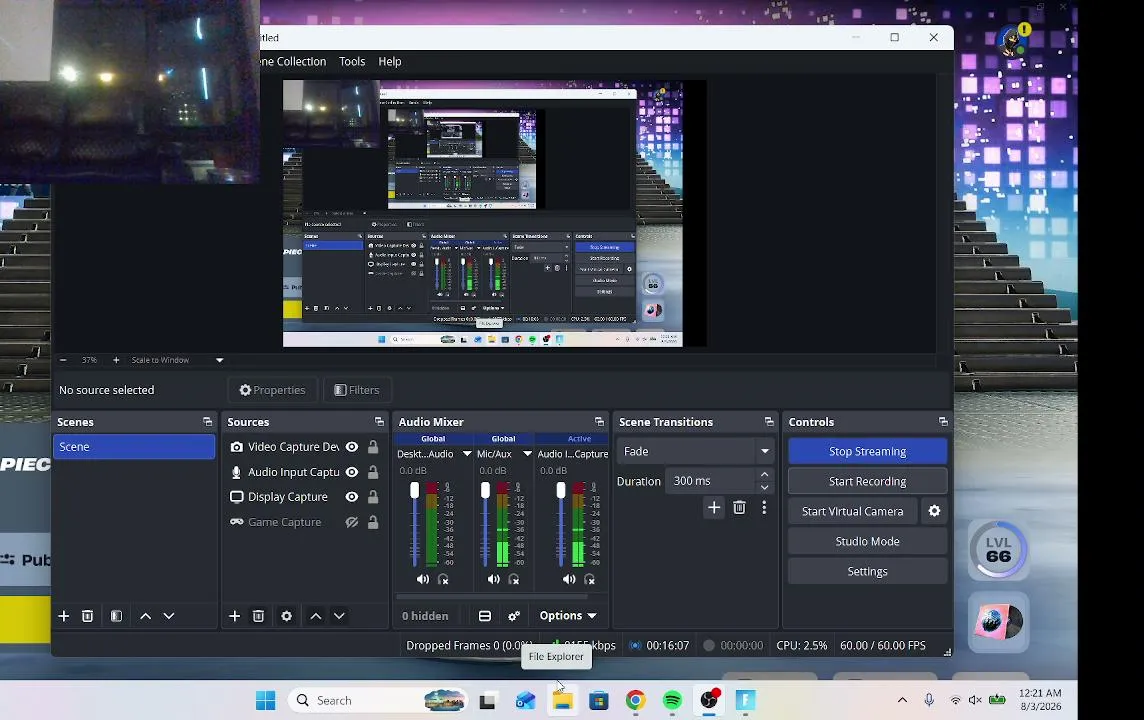1144x720 pixels.
Task: Open scene filters in the Scenes toolbar
Action: 116,616
